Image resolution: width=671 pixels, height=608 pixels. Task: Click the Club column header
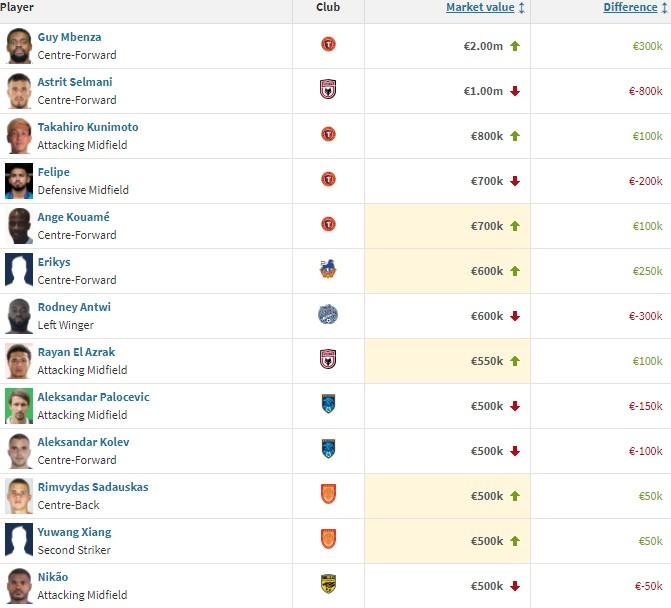(x=328, y=8)
